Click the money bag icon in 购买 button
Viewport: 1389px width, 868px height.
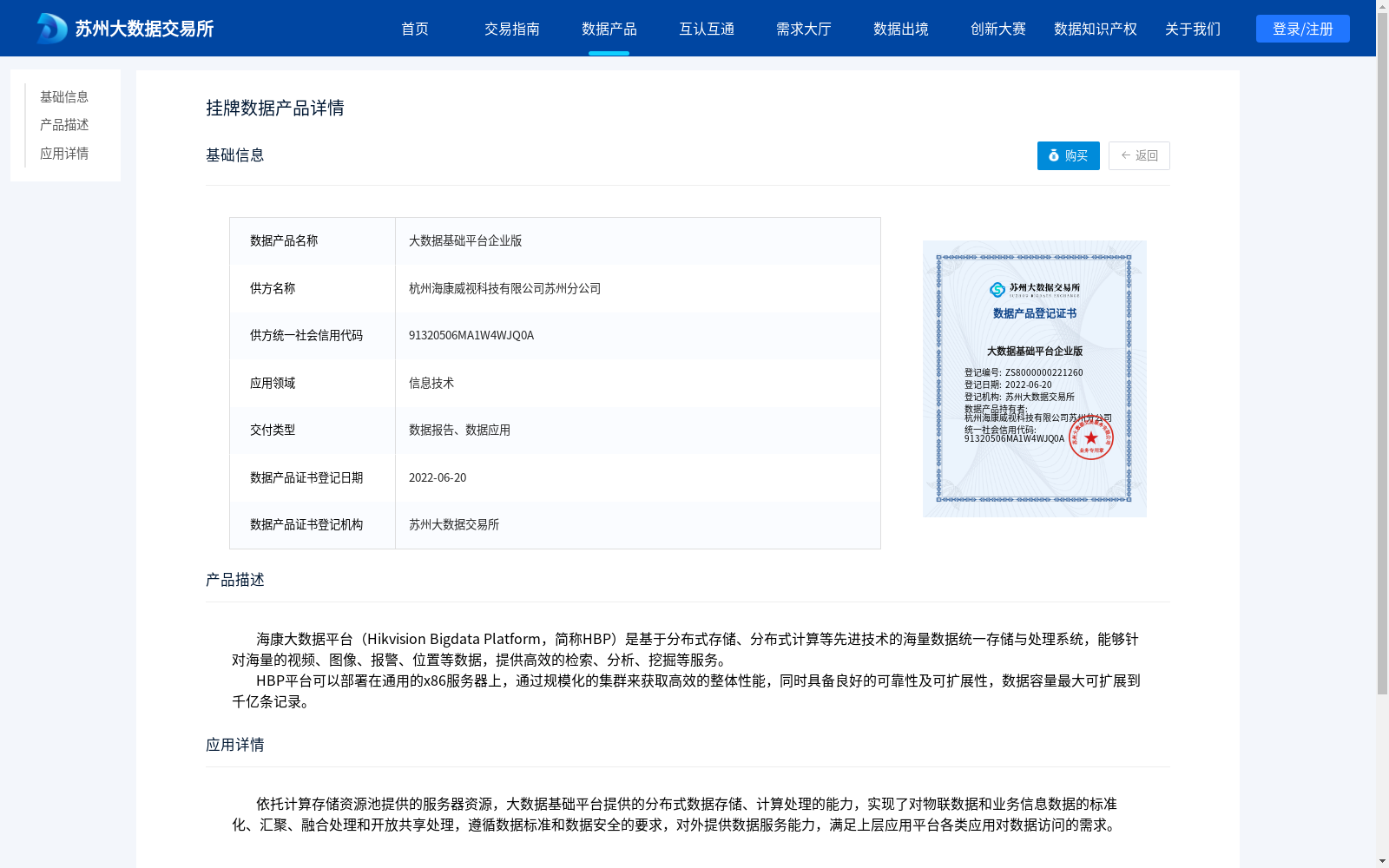coord(1054,155)
